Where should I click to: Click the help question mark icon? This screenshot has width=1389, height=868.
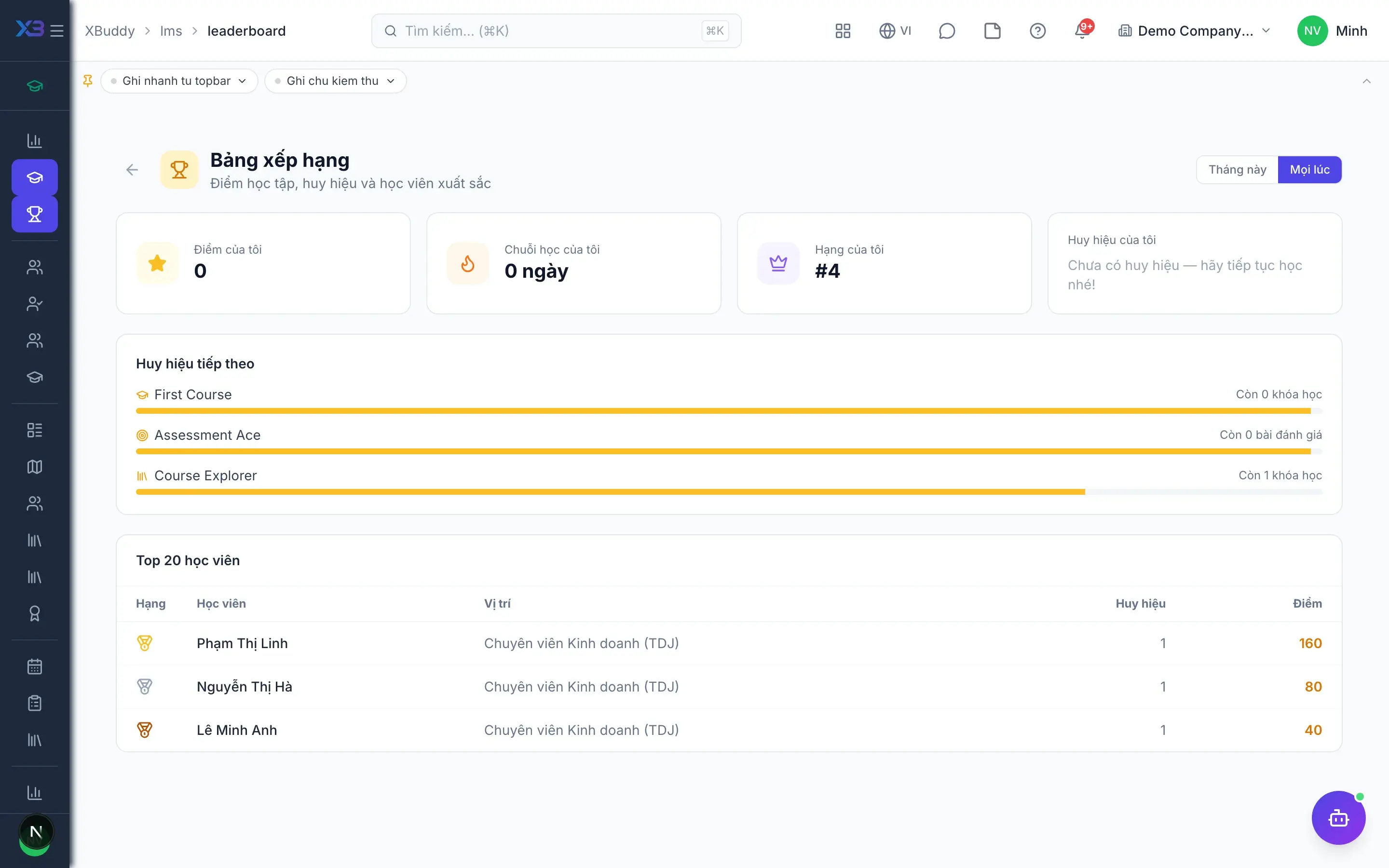point(1037,31)
